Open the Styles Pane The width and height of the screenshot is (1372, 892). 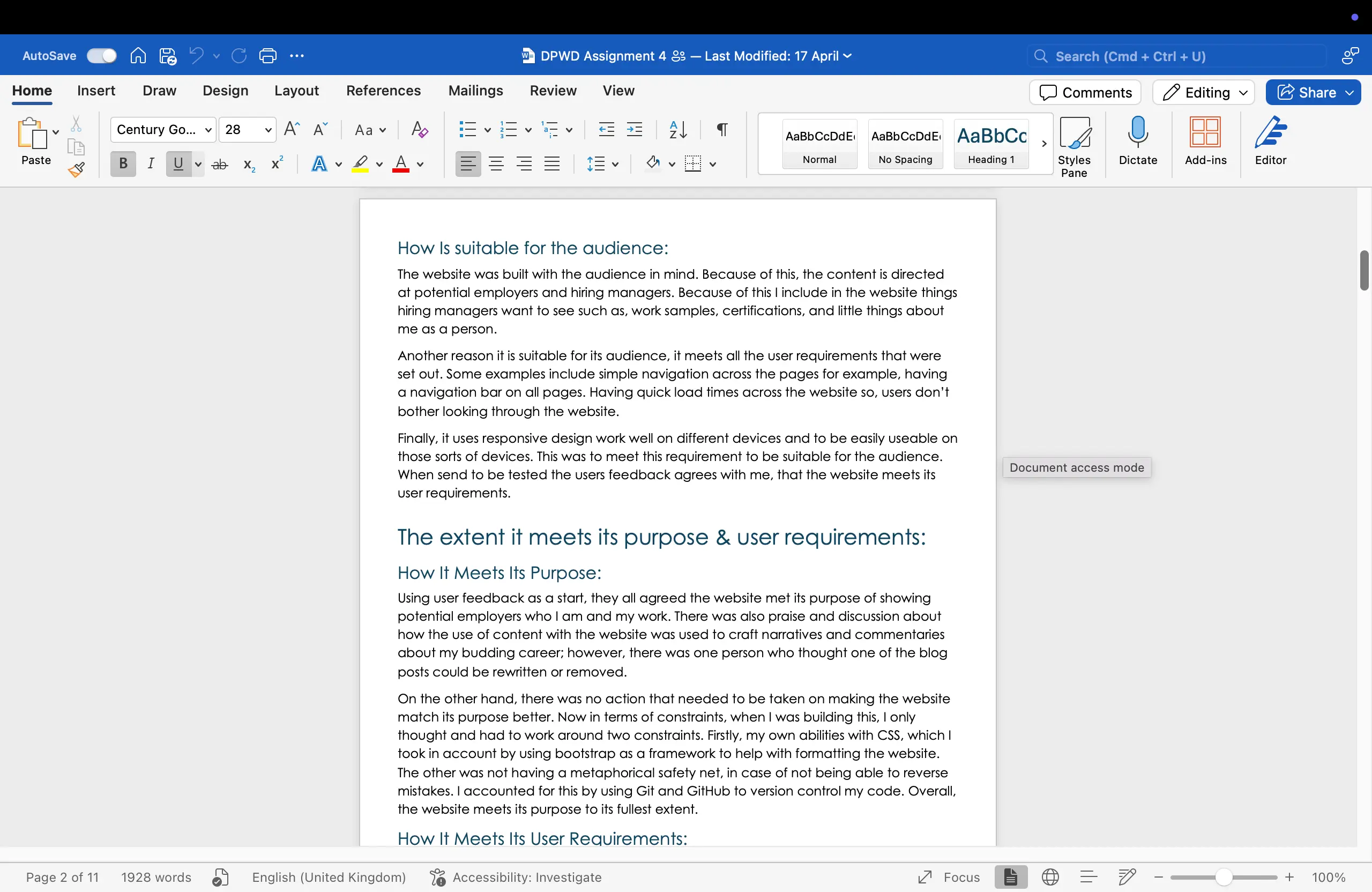coord(1075,144)
